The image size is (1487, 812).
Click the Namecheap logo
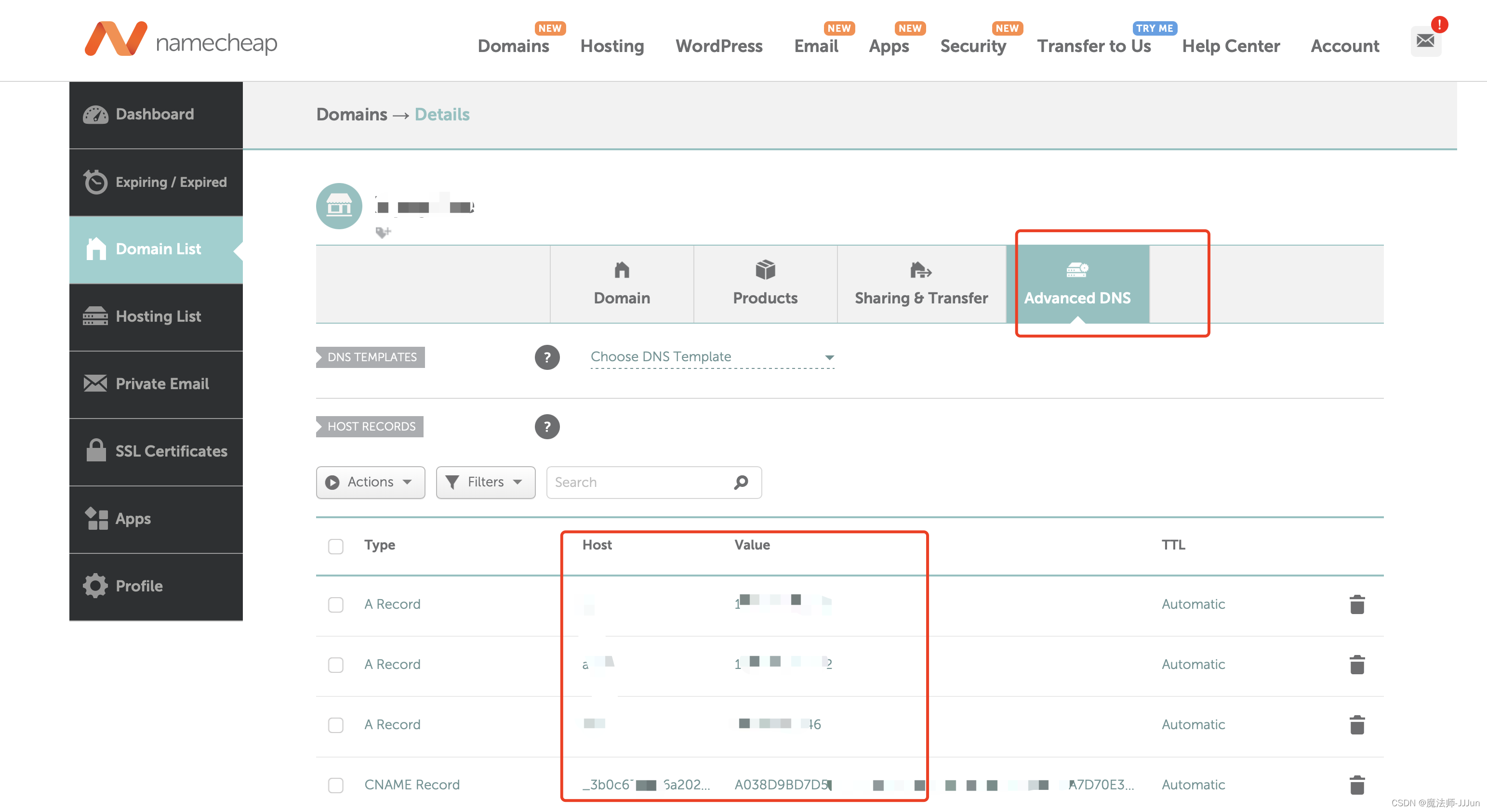pyautogui.click(x=181, y=39)
